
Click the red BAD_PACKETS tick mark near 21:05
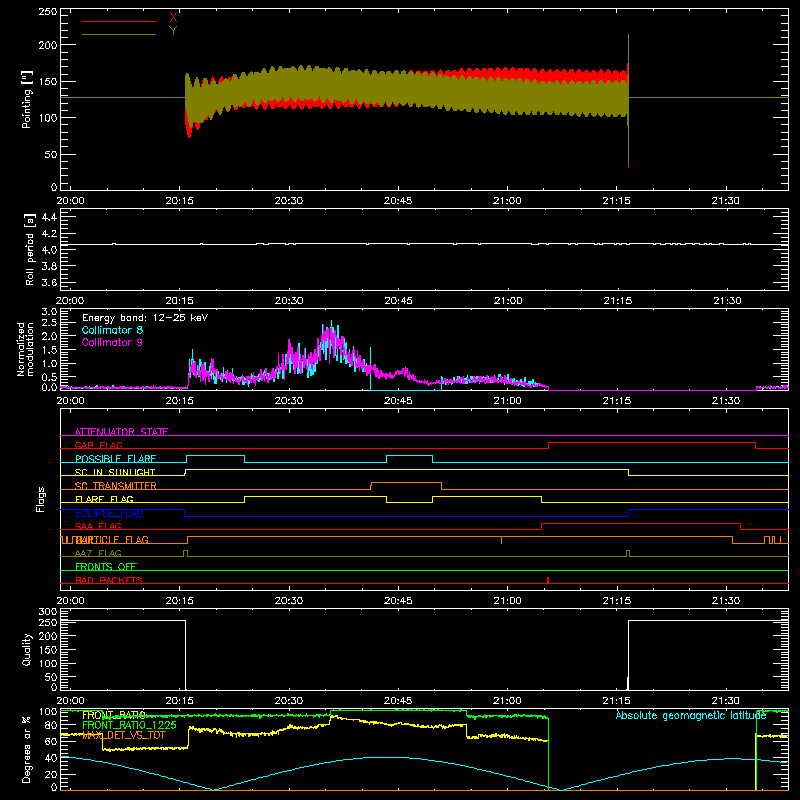548,580
